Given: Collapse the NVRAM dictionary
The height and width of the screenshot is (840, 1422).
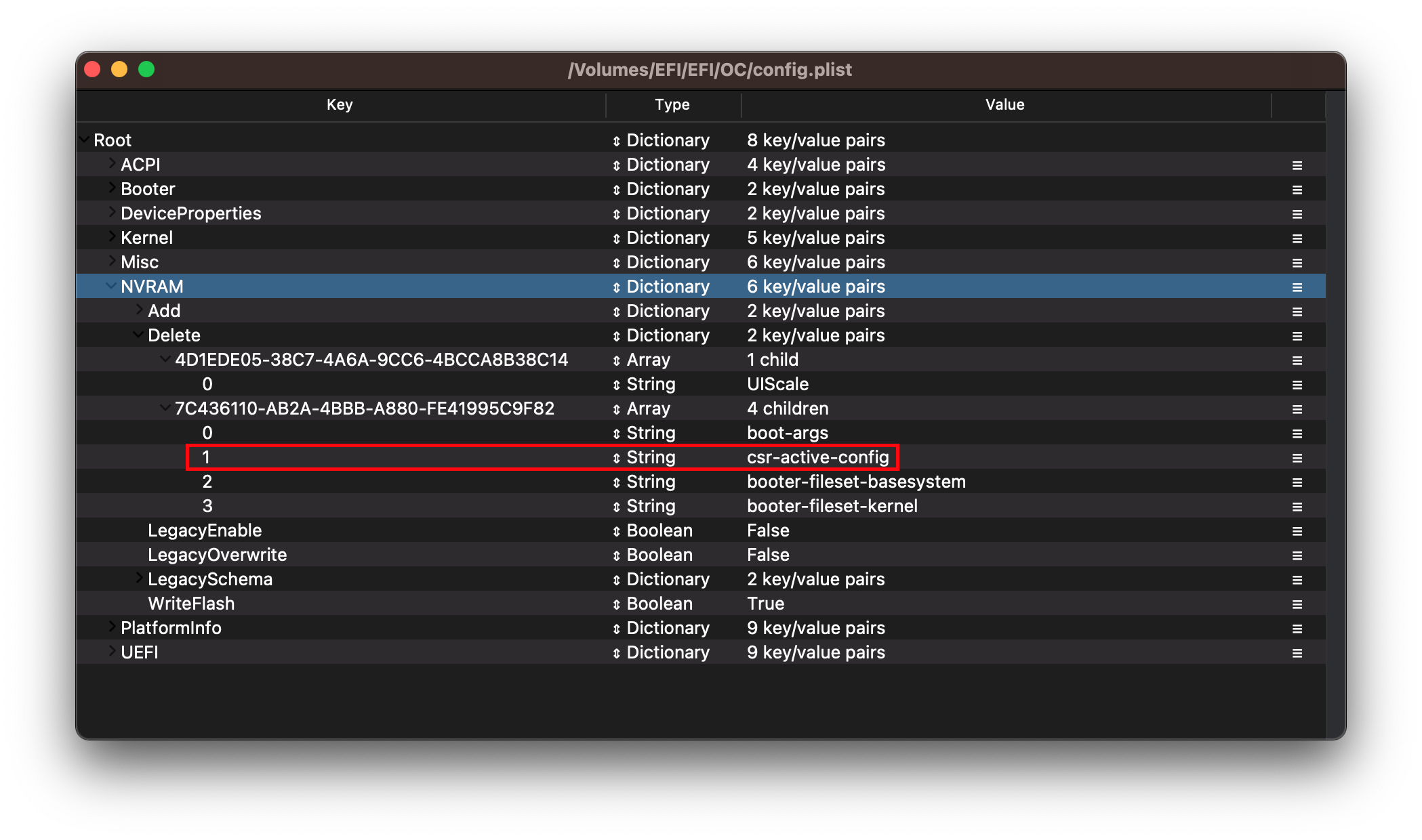Looking at the screenshot, I should click(x=110, y=286).
